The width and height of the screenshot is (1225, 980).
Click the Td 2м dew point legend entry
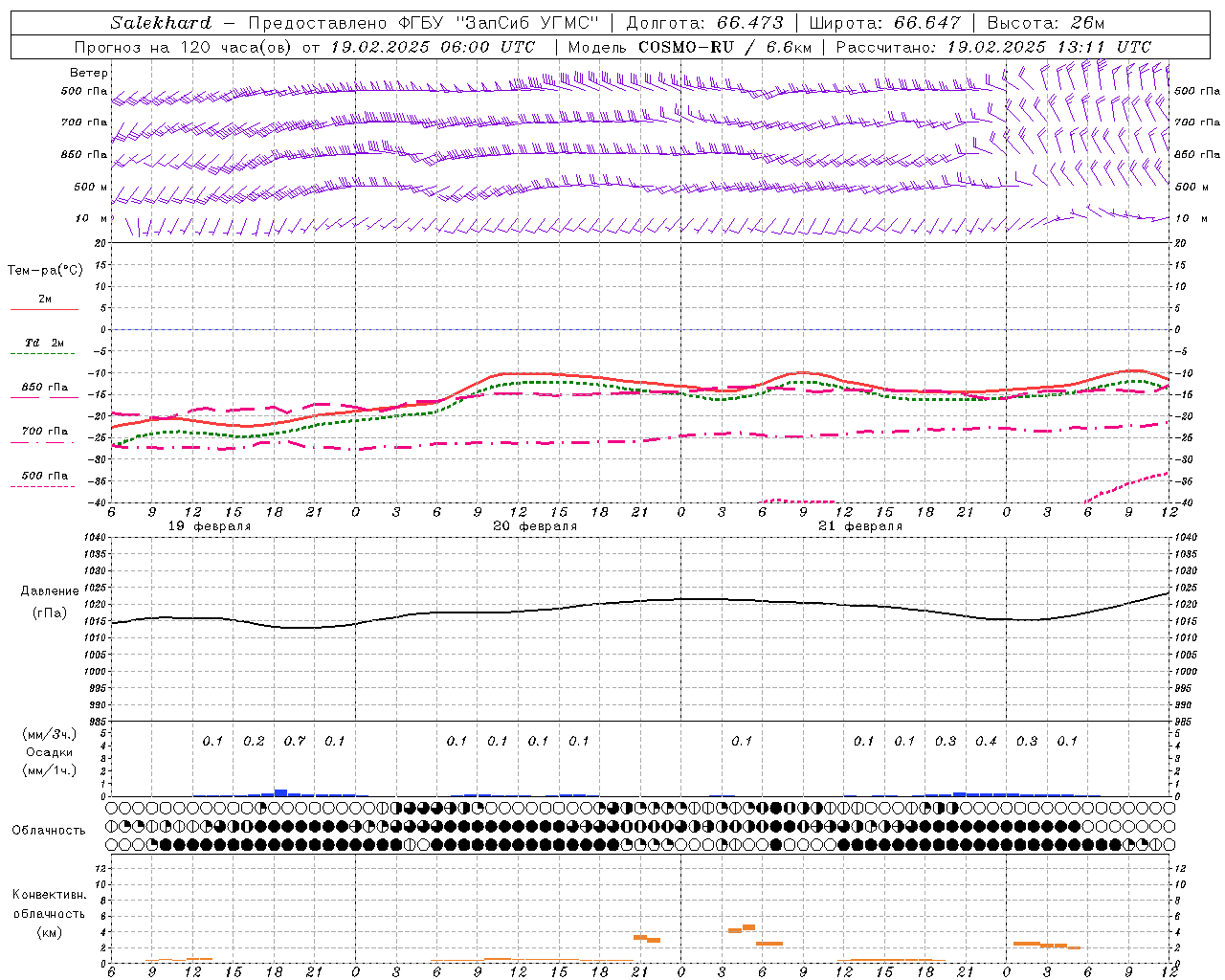(45, 343)
